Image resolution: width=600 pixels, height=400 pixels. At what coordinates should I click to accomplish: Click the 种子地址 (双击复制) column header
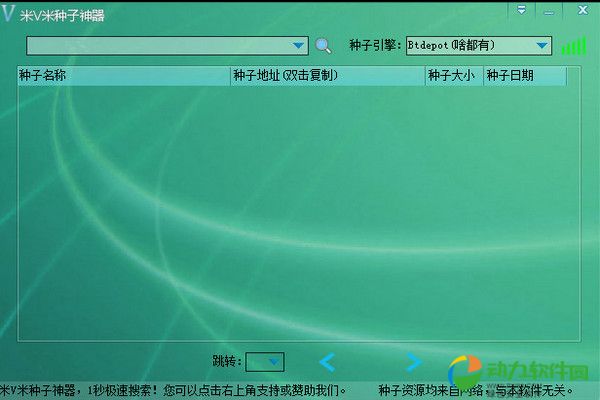327,75
